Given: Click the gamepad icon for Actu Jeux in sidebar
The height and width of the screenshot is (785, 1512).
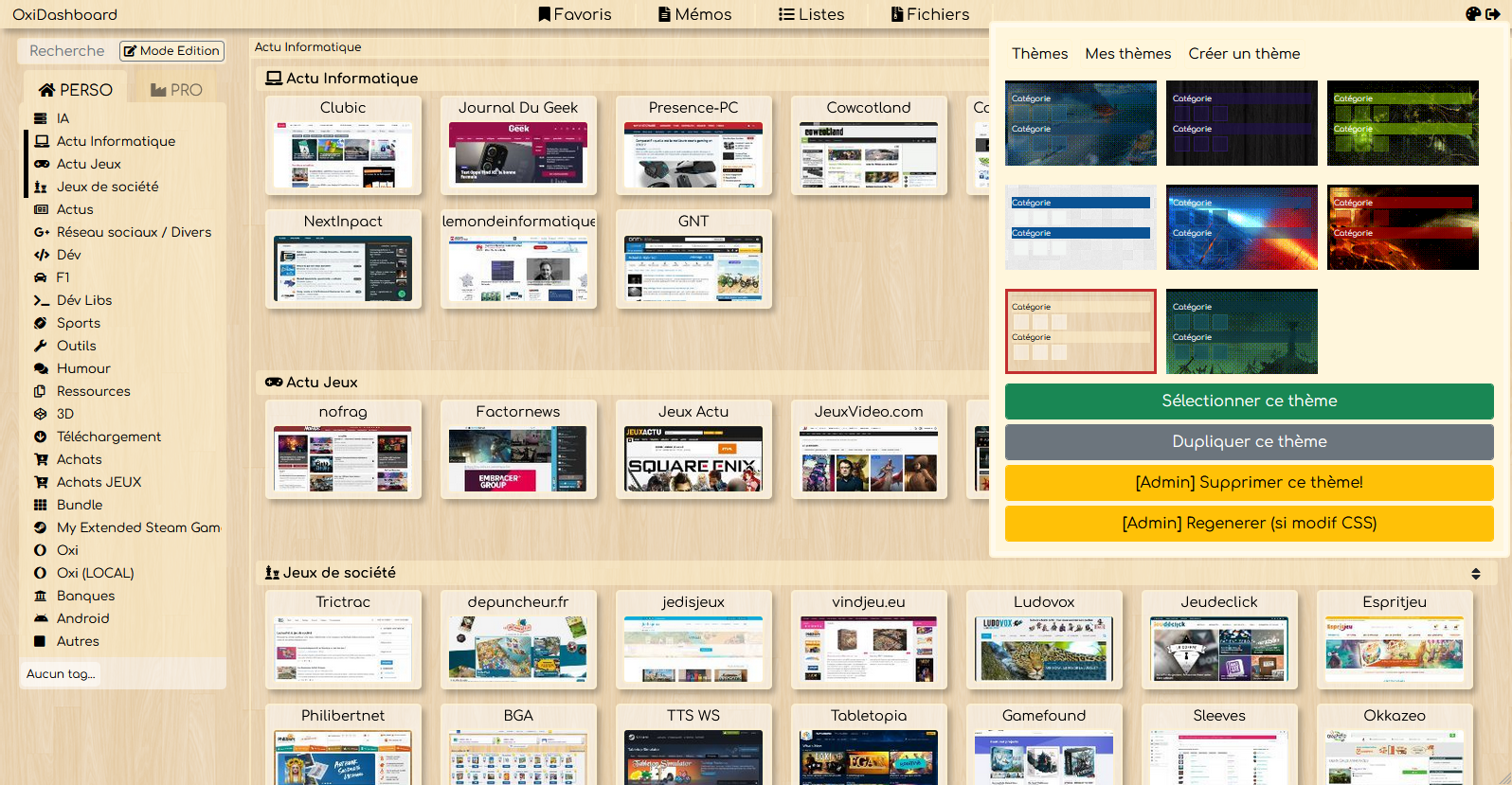Looking at the screenshot, I should tap(42, 164).
